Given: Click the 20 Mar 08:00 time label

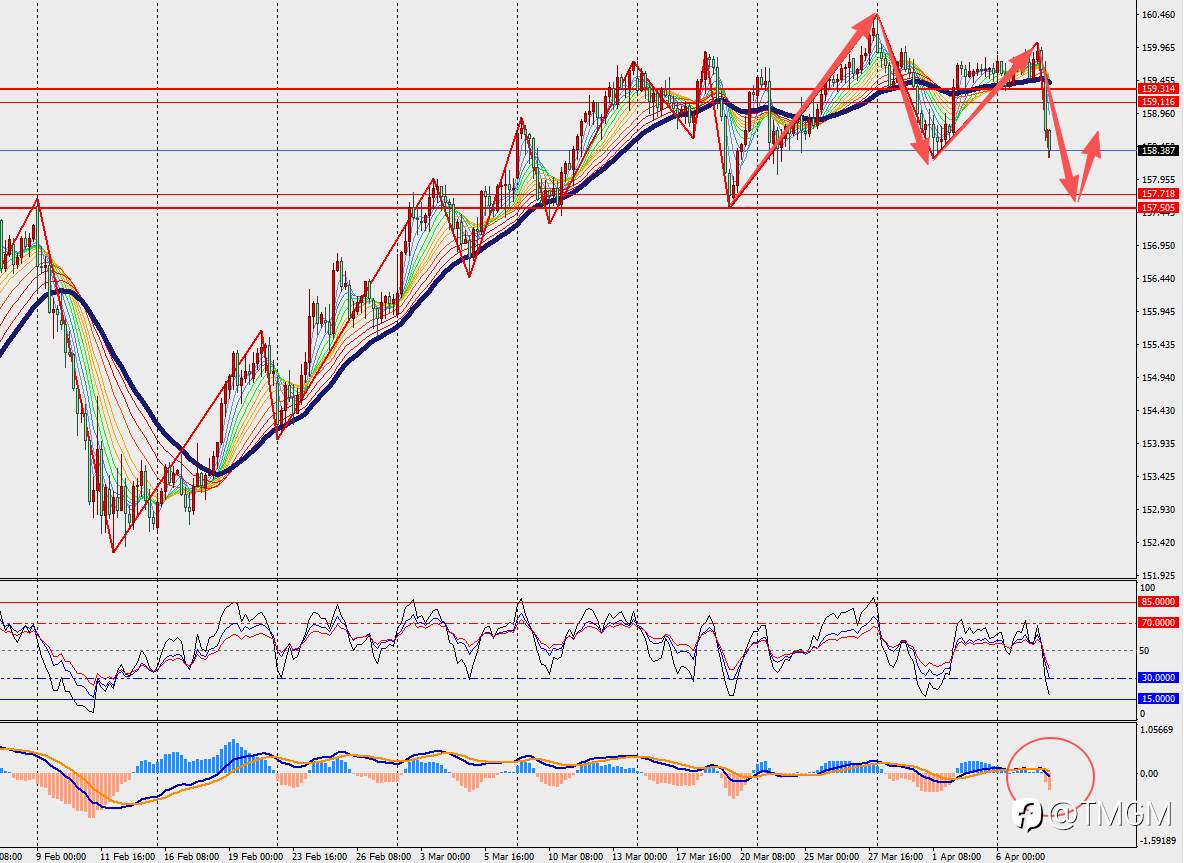Looking at the screenshot, I should [x=767, y=856].
